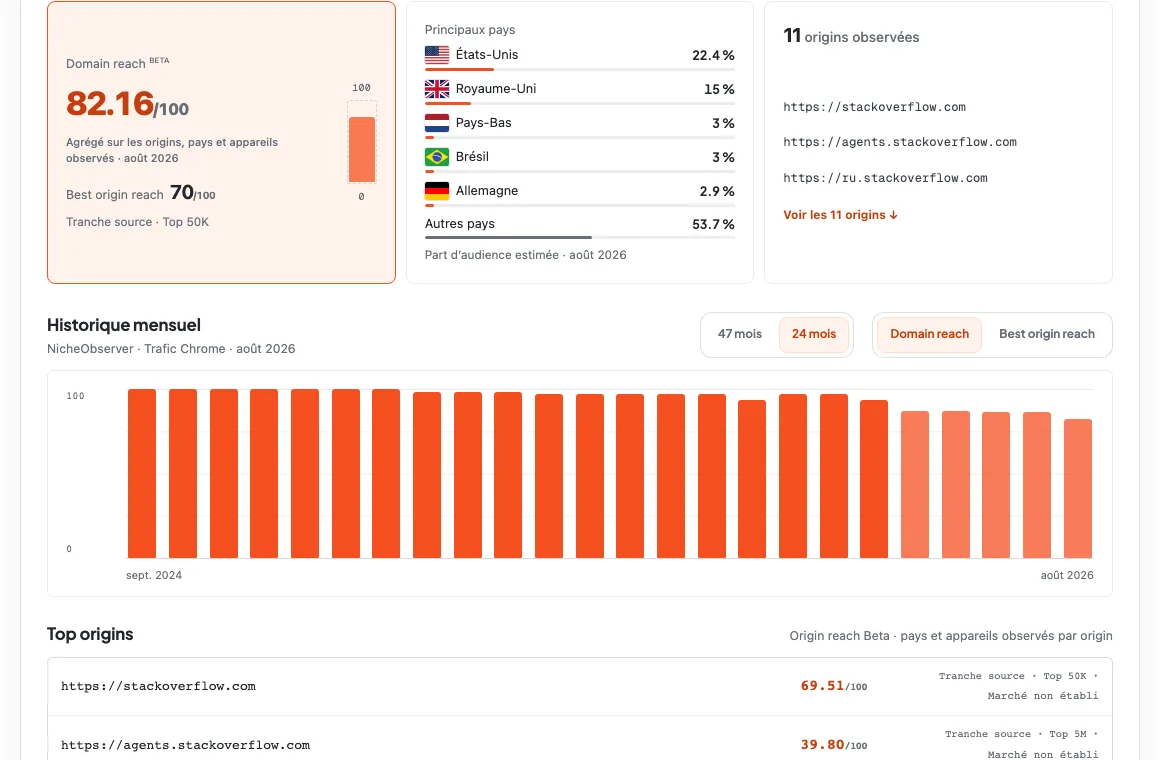
Task: Click the agents.stackoverflow.com row in Top origins
Action: pos(580,740)
